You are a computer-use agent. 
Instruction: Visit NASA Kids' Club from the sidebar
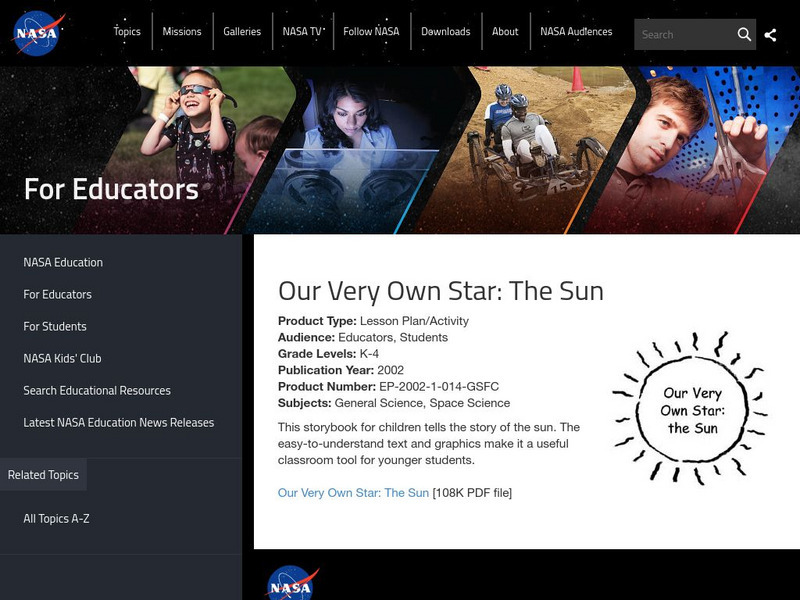tap(62, 358)
